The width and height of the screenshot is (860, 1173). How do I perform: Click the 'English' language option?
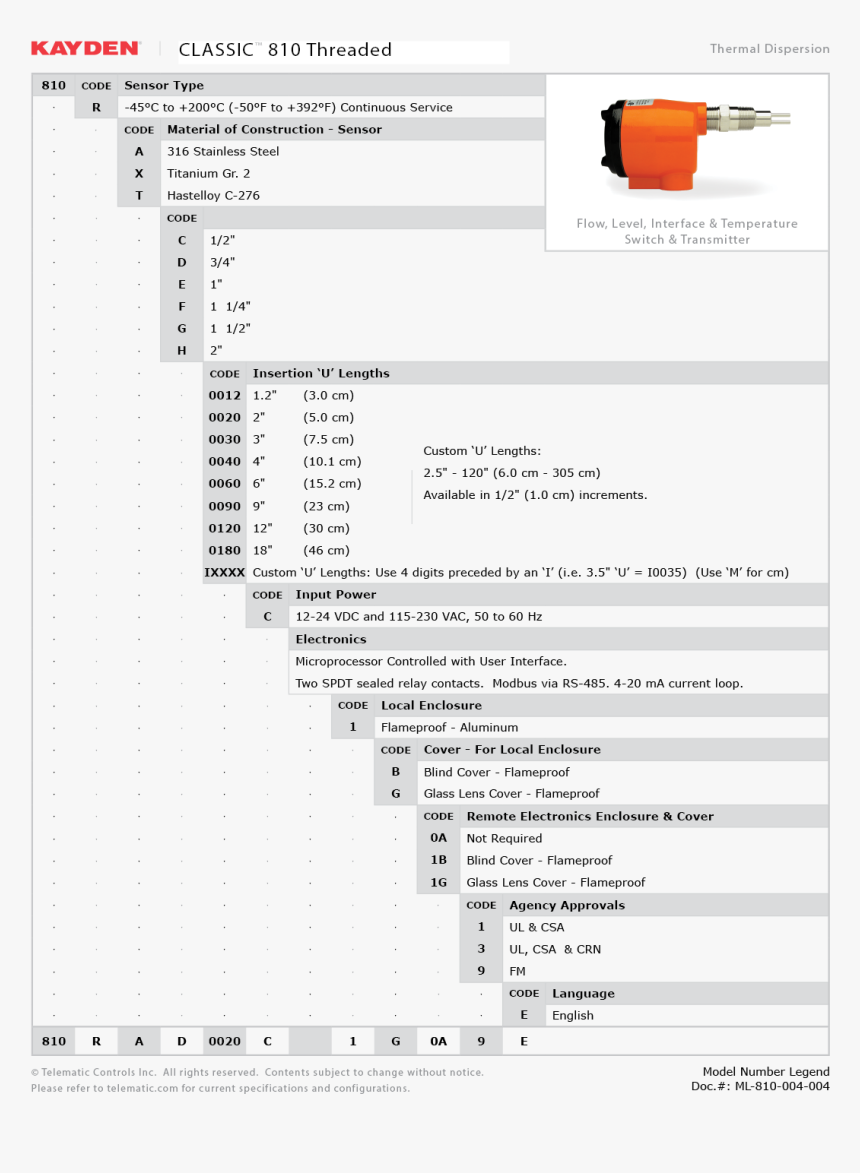[573, 1016]
